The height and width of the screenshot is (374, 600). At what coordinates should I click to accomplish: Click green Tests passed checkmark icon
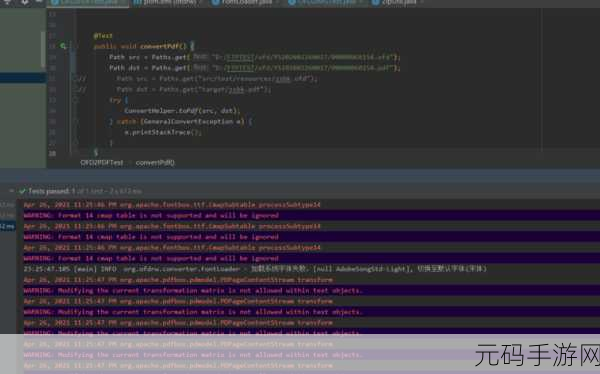coord(23,191)
